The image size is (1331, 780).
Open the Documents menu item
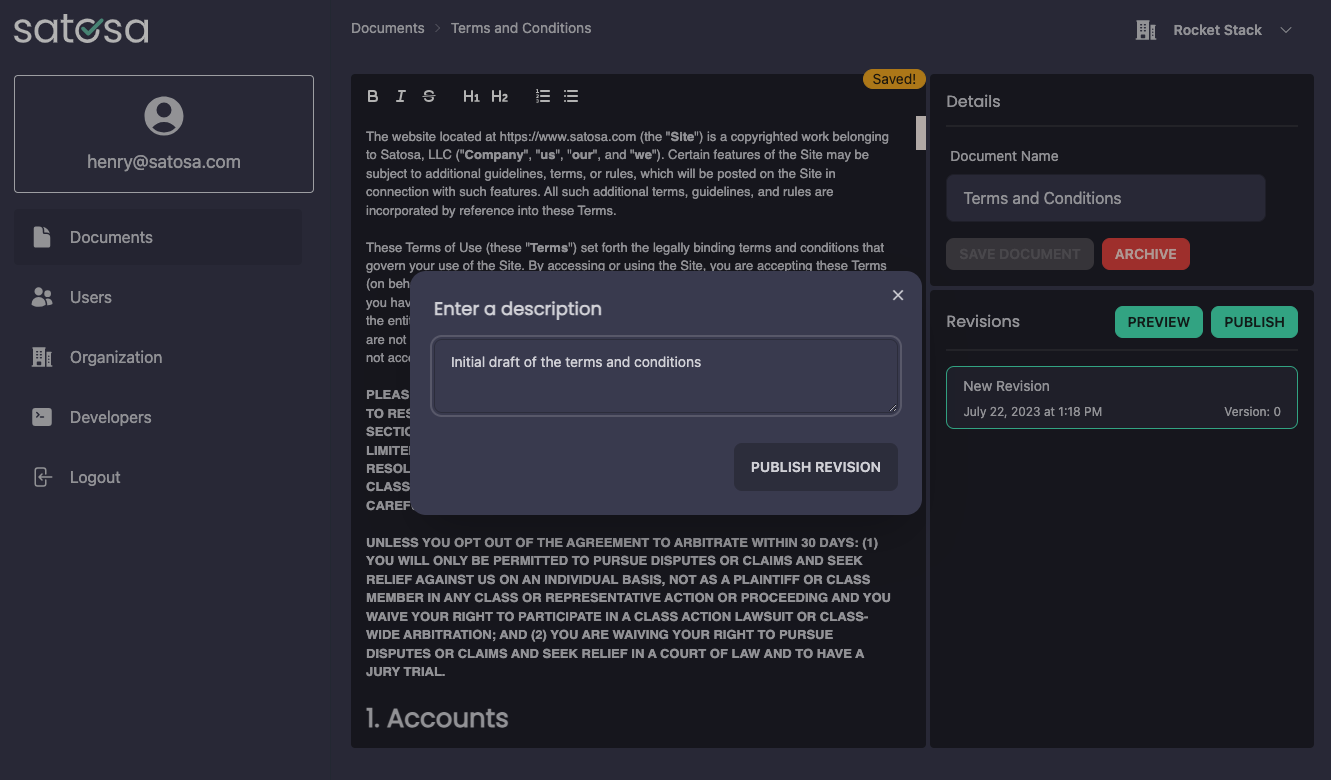tap(158, 237)
